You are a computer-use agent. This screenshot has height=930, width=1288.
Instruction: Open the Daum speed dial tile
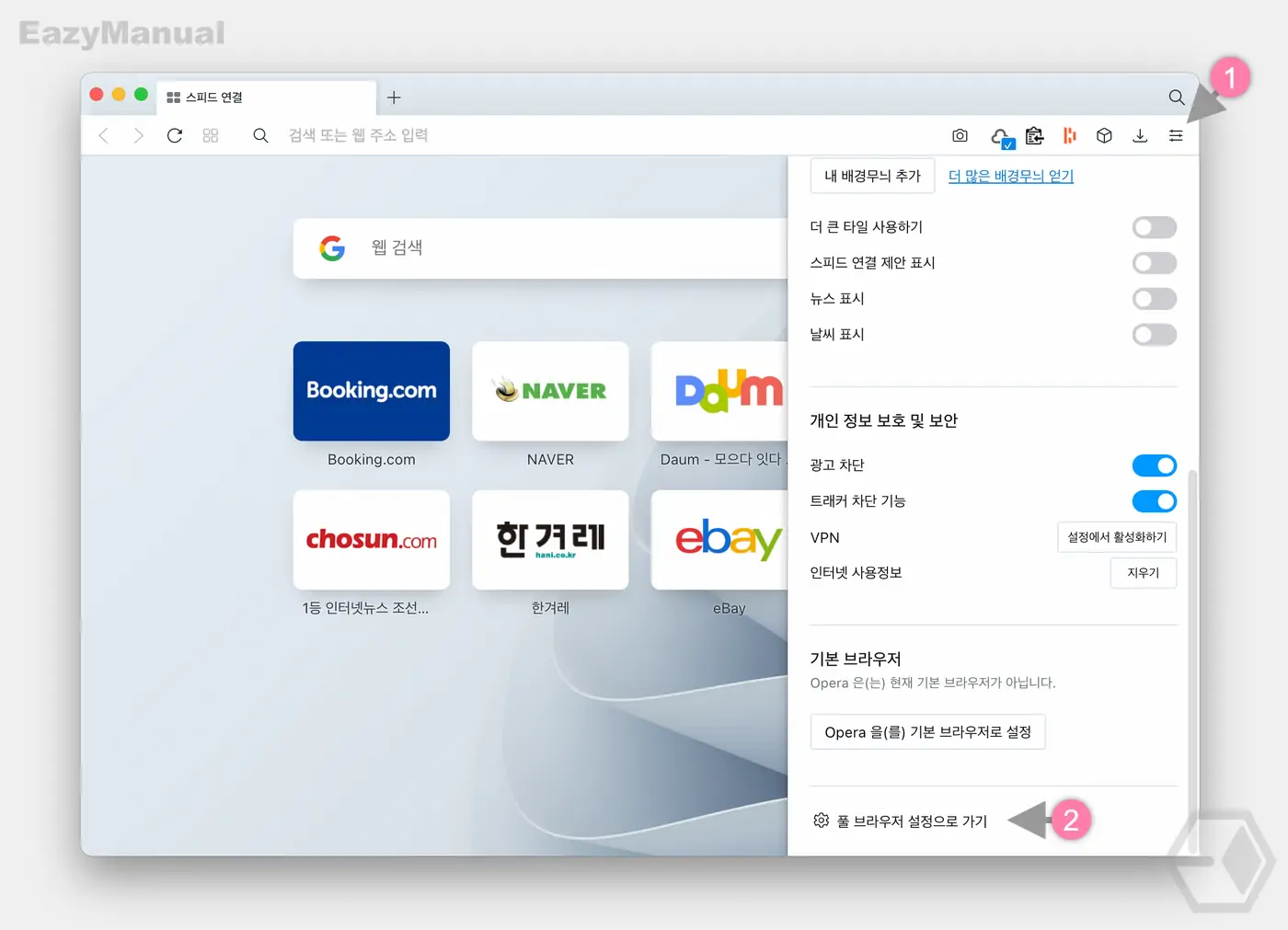pyautogui.click(x=719, y=391)
